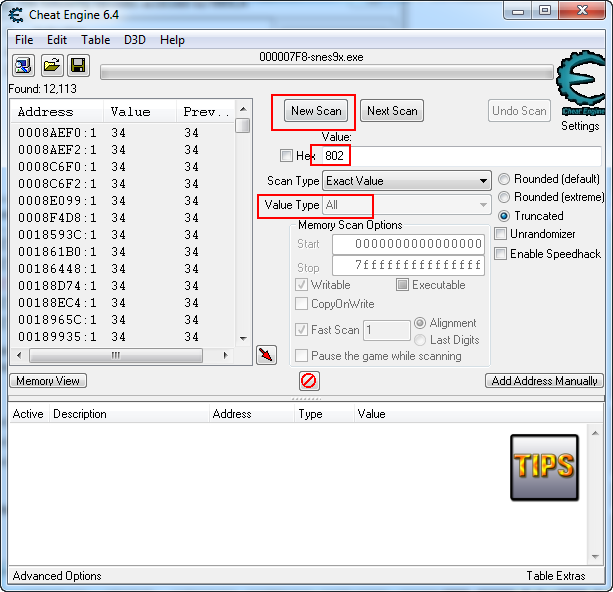Select result row 0018593C:1
613x592 pixels.
point(123,235)
